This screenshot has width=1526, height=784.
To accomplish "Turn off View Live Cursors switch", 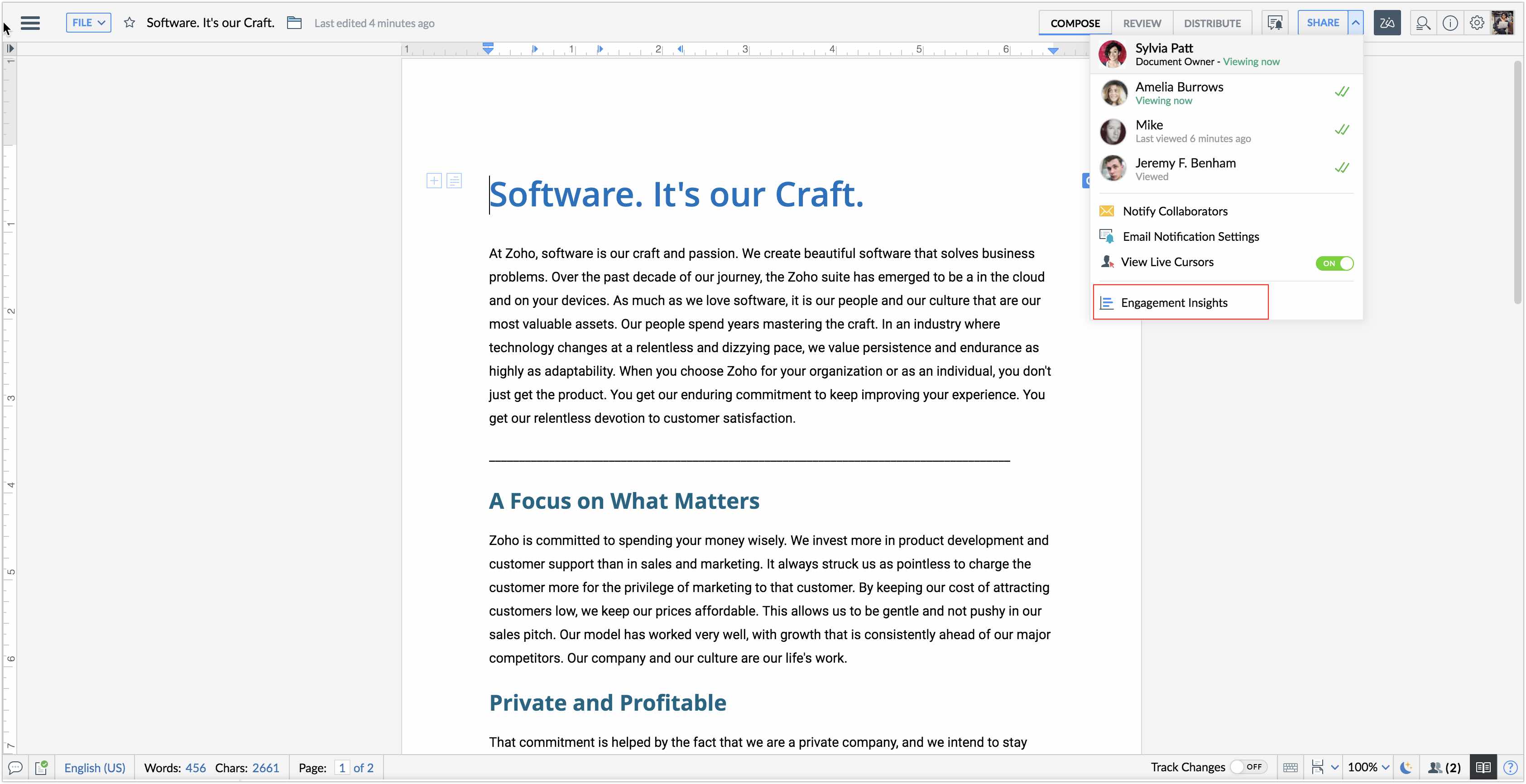I will click(x=1334, y=263).
